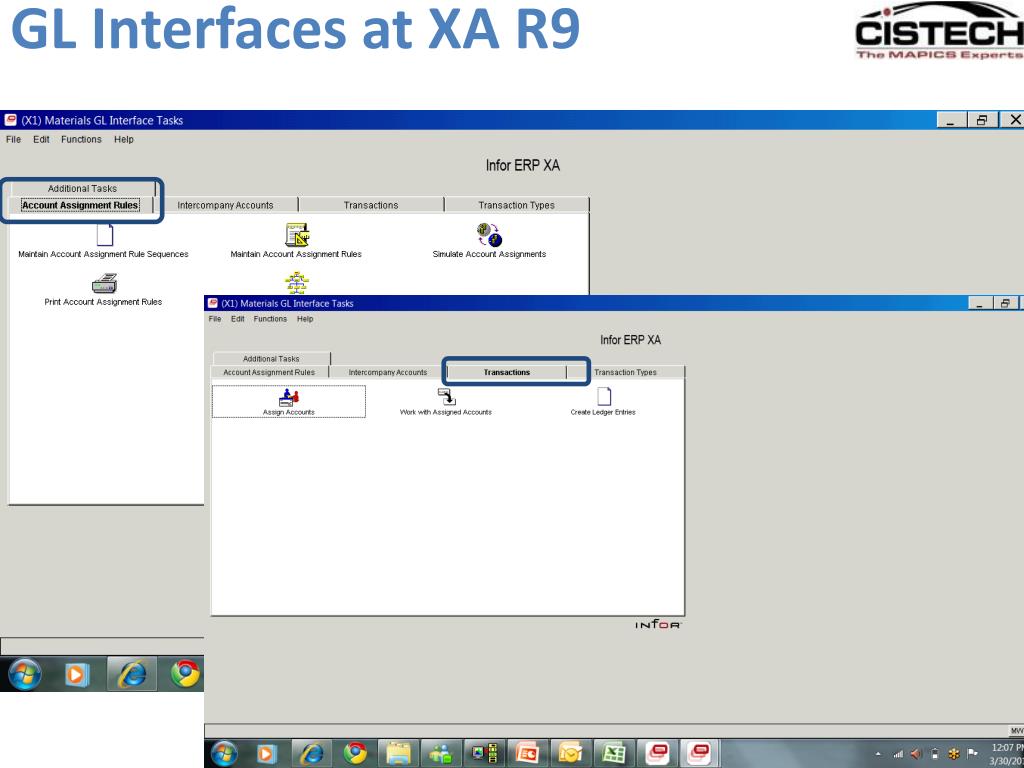The height and width of the screenshot is (768, 1024).
Task: Switch to Intercompany Accounts tab in front window
Action: coord(388,372)
